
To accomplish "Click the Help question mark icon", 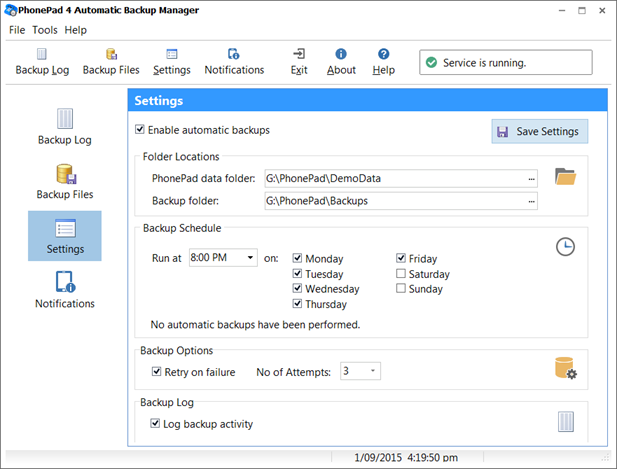I will (x=384, y=54).
